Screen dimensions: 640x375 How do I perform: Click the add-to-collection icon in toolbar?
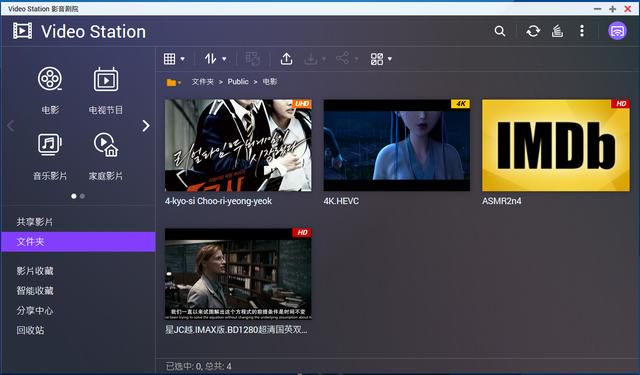coord(253,59)
